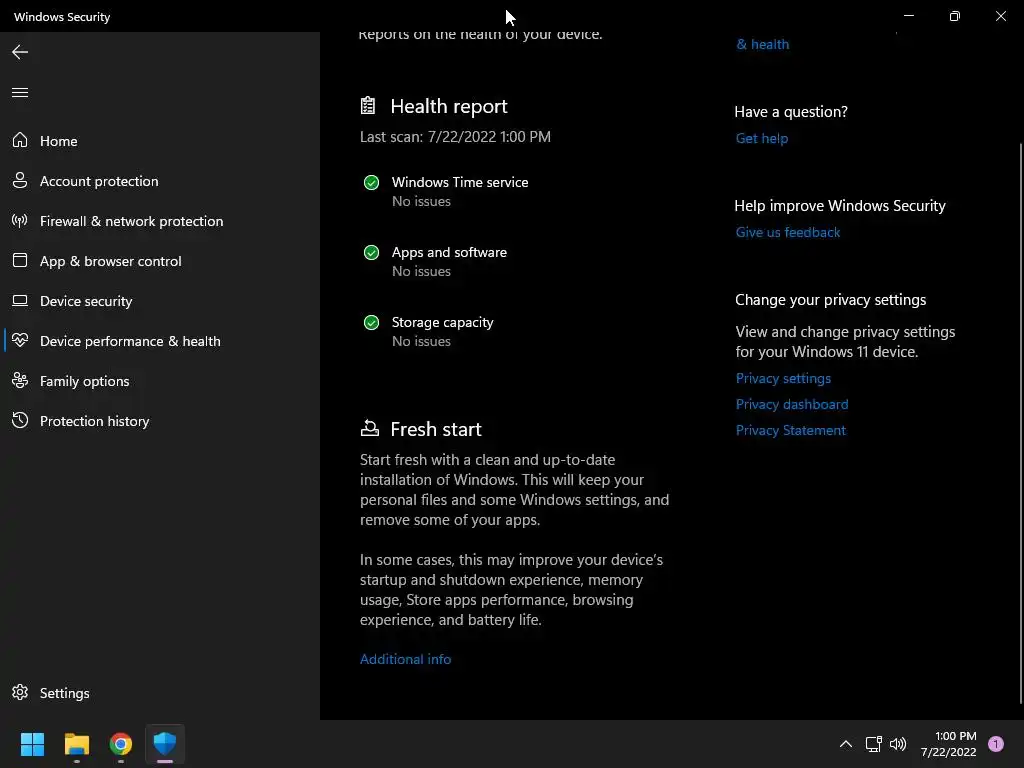Image resolution: width=1024 pixels, height=768 pixels.
Task: Click the 'Health report' heading
Action: [x=449, y=106]
